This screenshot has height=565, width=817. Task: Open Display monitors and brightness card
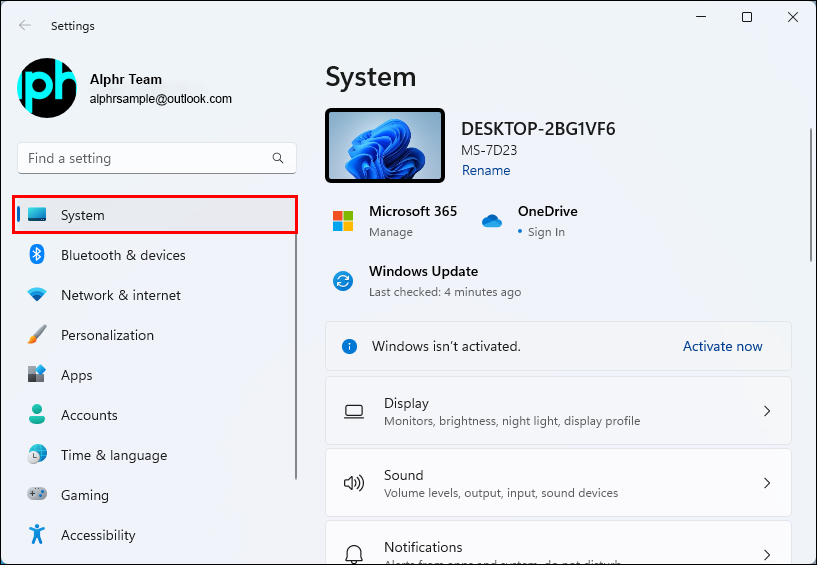click(558, 411)
